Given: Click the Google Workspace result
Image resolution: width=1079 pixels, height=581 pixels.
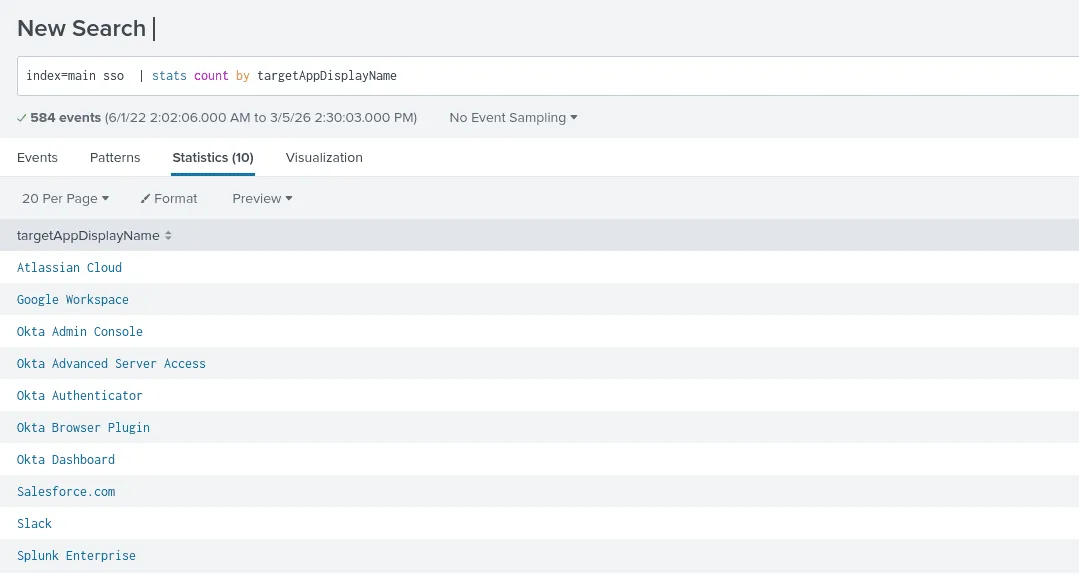Looking at the screenshot, I should [x=73, y=299].
